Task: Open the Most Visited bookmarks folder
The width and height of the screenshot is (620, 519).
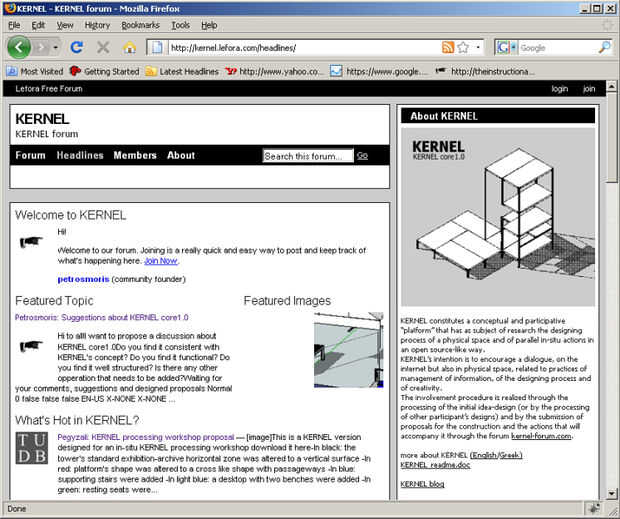Action: (35, 72)
